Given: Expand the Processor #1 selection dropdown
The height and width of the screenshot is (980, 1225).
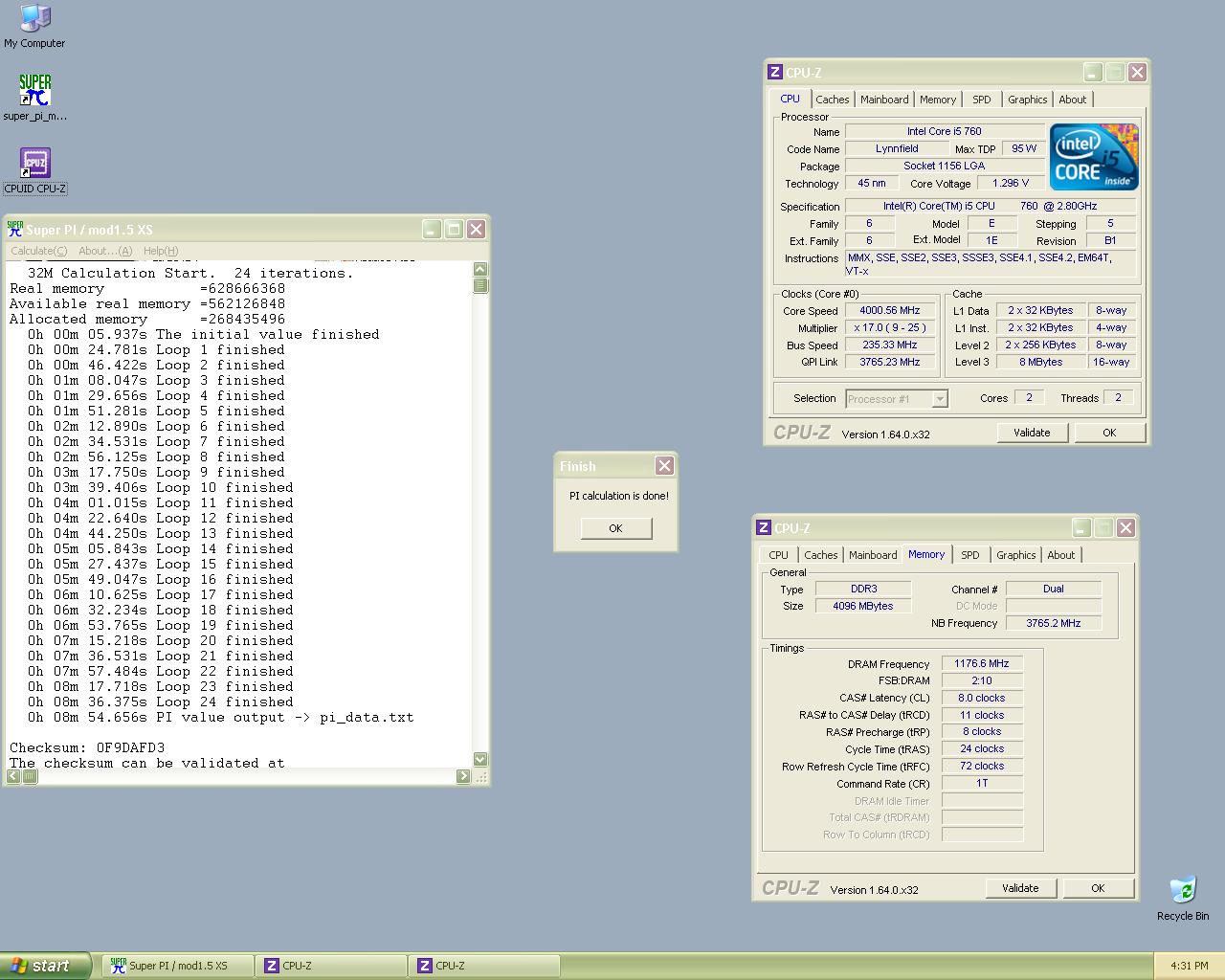Looking at the screenshot, I should [940, 399].
